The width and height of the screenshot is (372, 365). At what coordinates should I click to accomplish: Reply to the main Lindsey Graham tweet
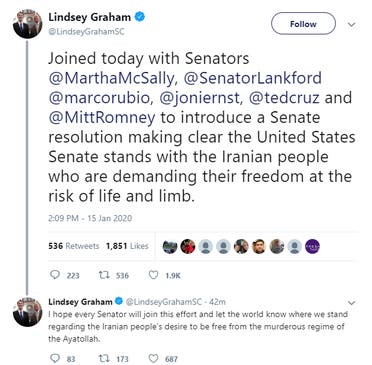[54, 275]
